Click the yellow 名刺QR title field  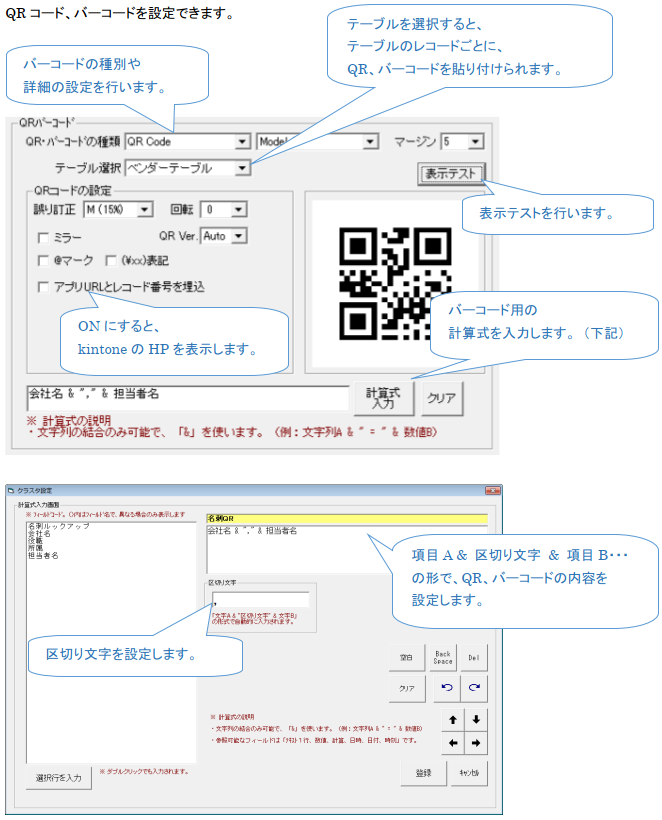[347, 518]
